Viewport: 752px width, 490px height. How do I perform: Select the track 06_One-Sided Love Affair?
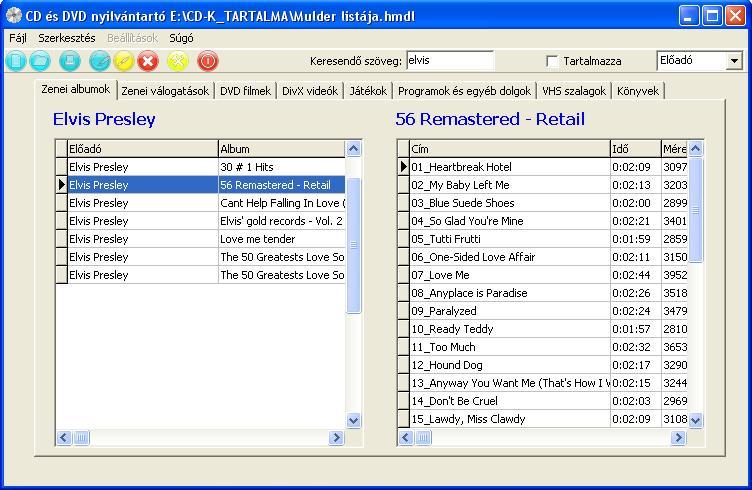coord(510,257)
